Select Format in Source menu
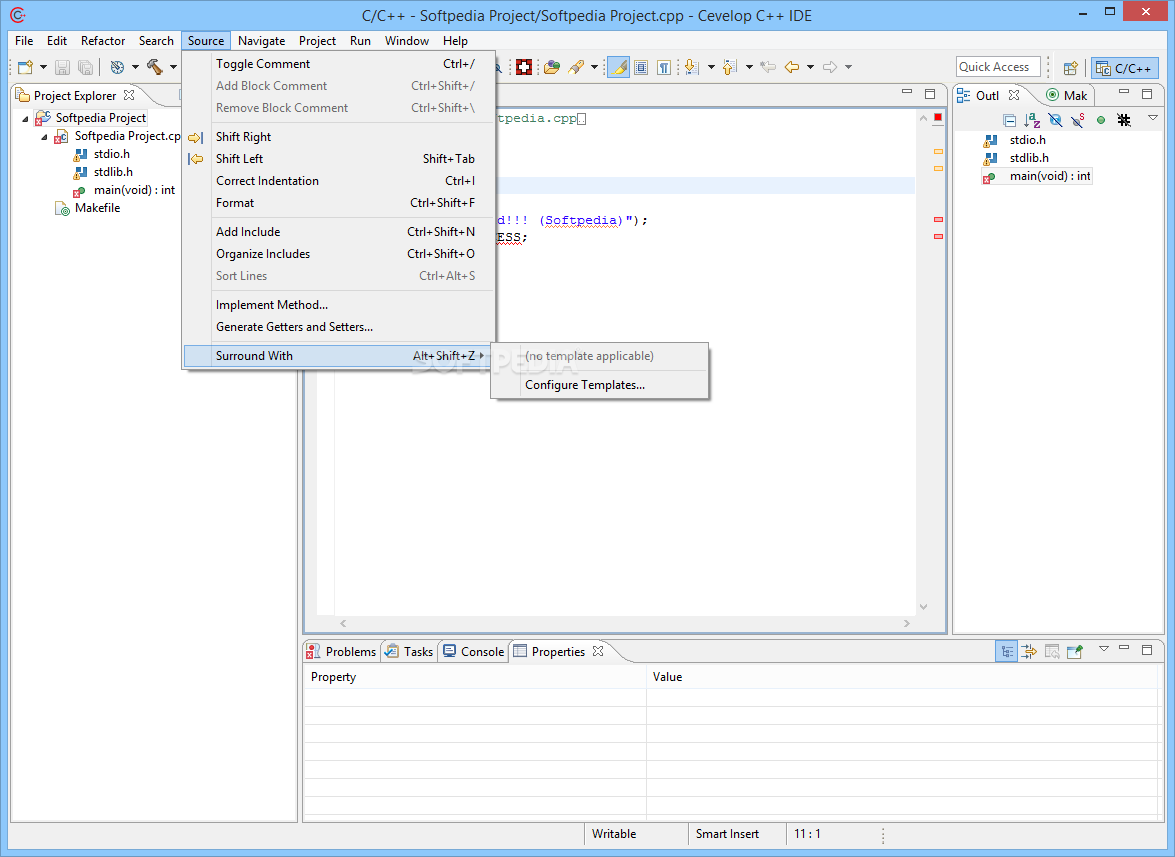Viewport: 1175px width, 857px height. click(339, 203)
